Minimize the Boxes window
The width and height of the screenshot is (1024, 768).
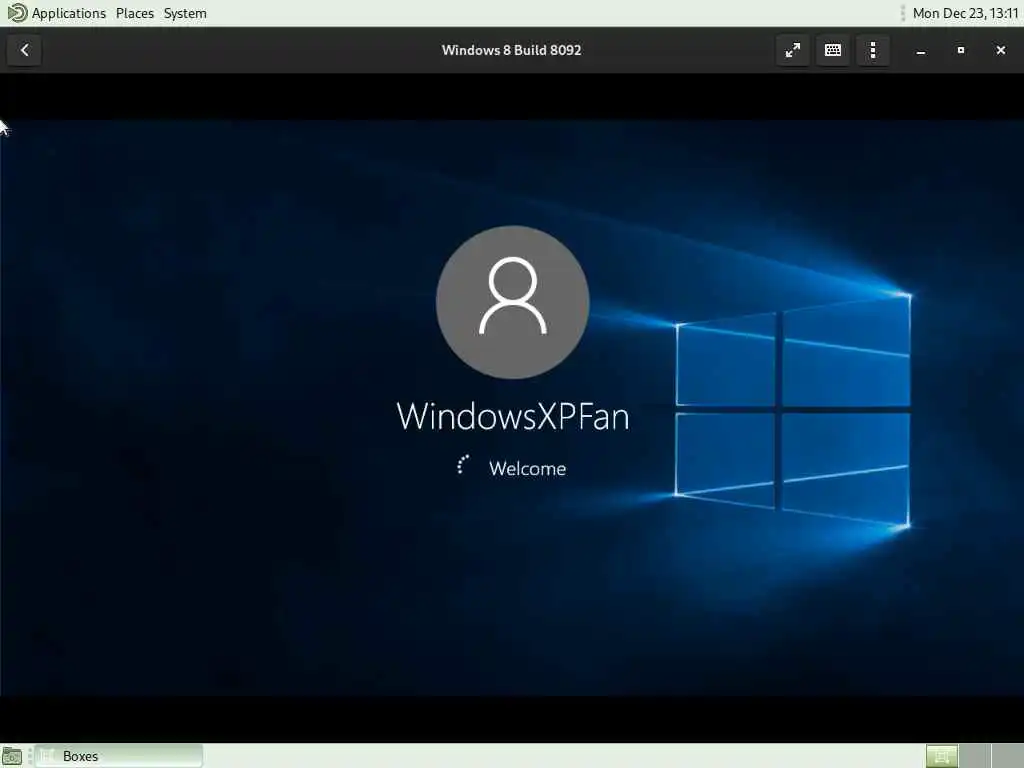pyautogui.click(x=921, y=50)
